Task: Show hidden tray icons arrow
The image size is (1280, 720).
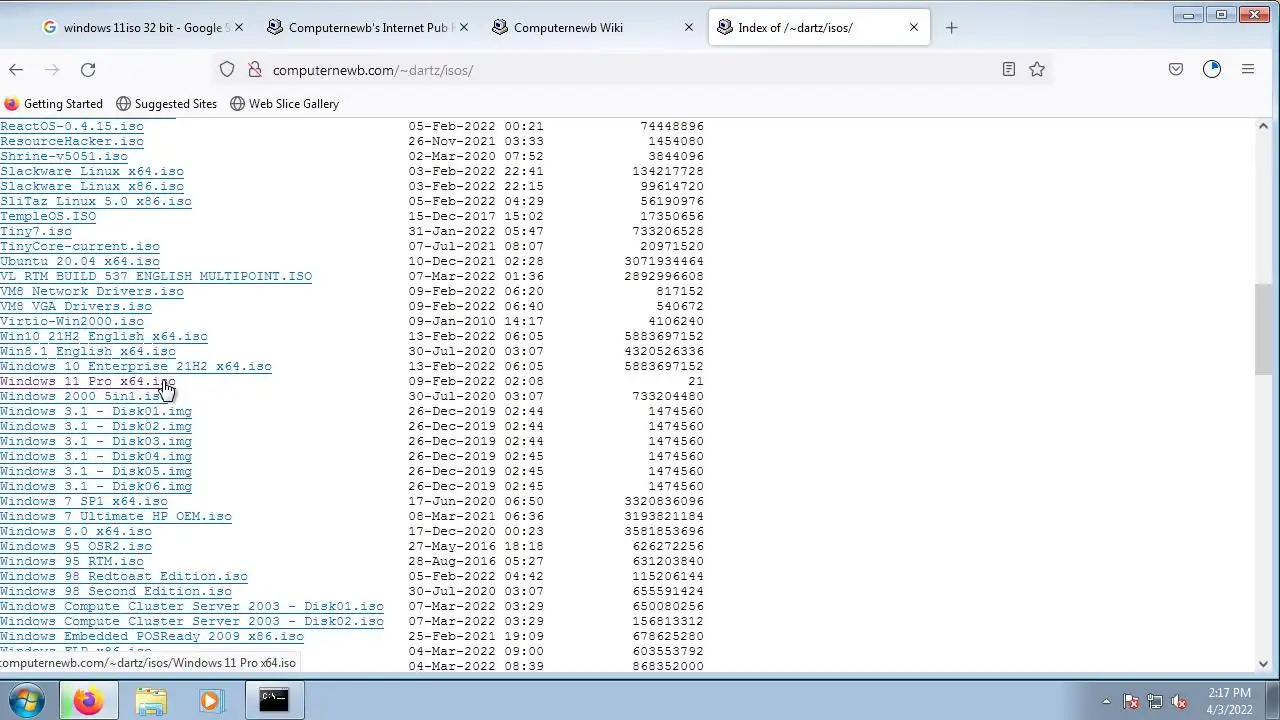Action: click(x=1106, y=701)
